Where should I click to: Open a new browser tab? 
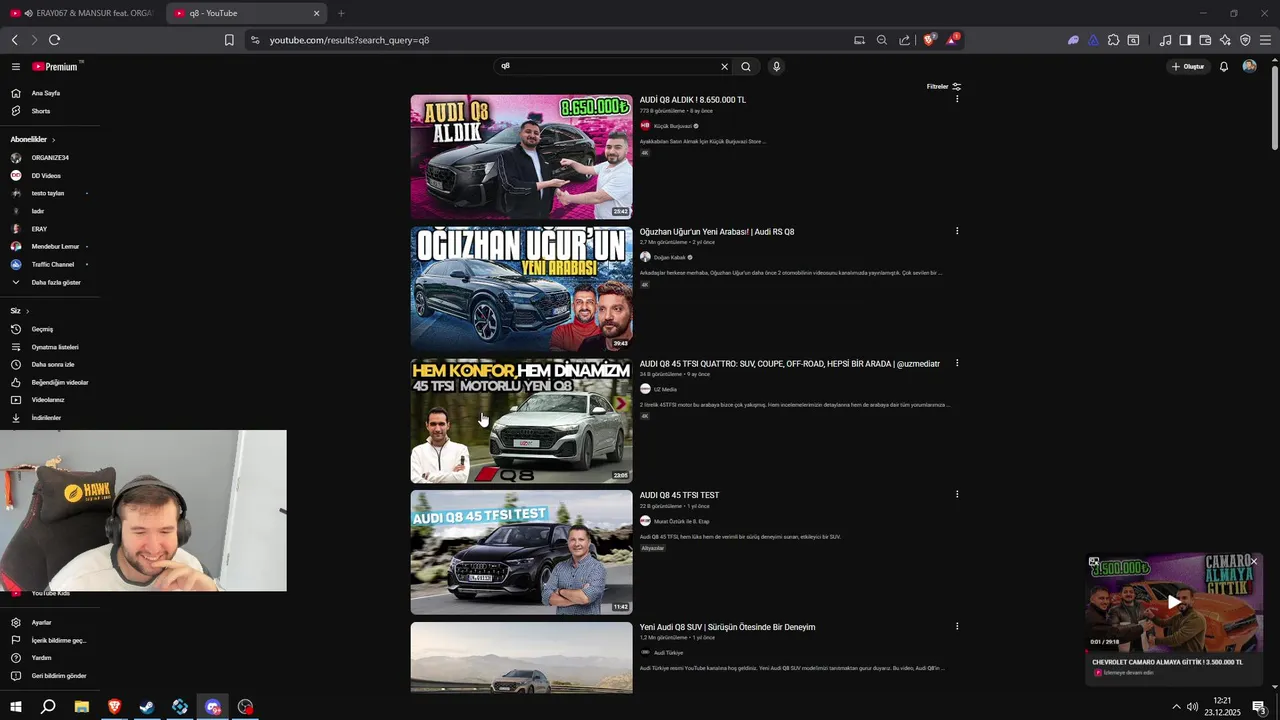tap(341, 13)
